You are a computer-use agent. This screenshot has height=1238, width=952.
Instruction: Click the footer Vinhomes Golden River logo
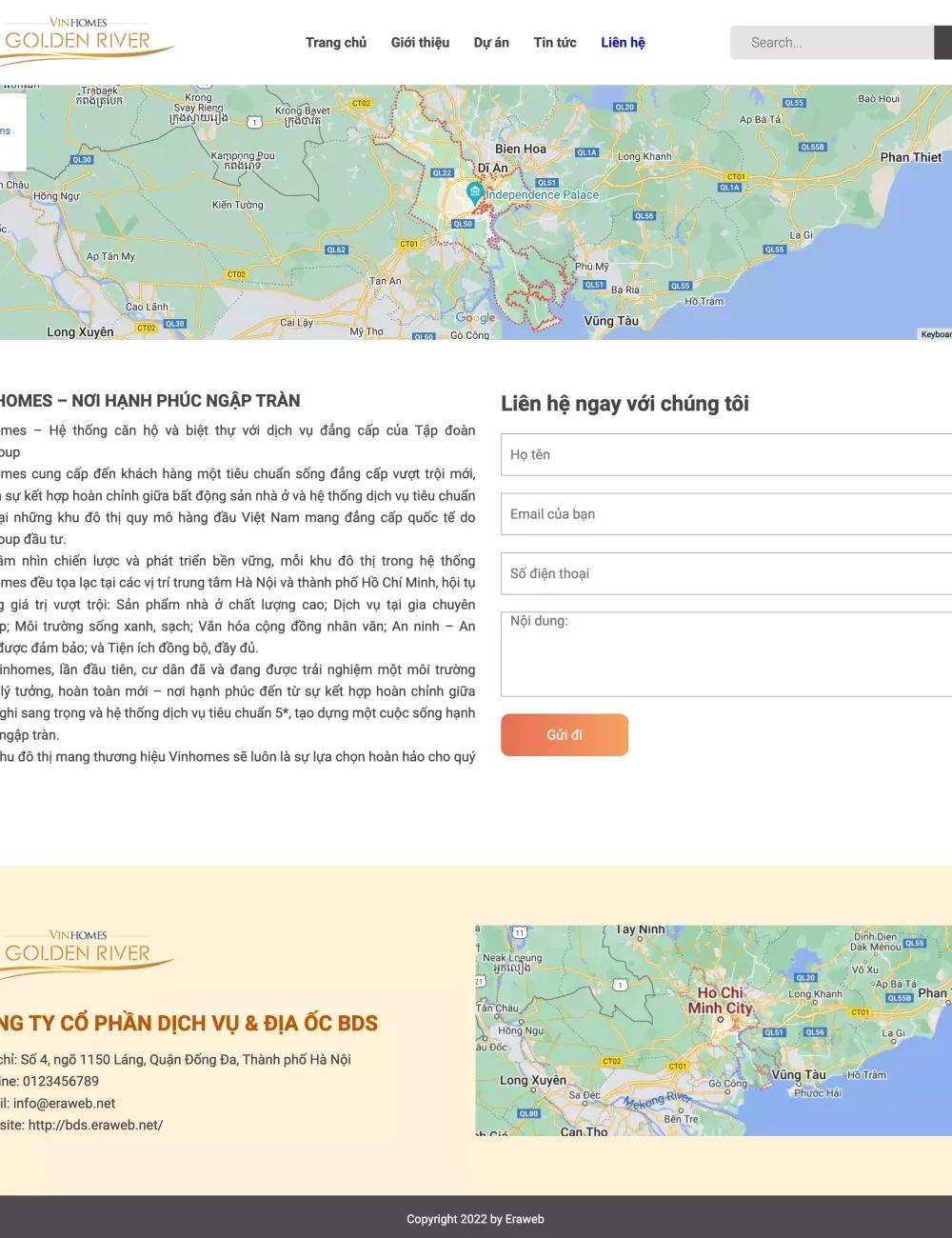coord(84,953)
